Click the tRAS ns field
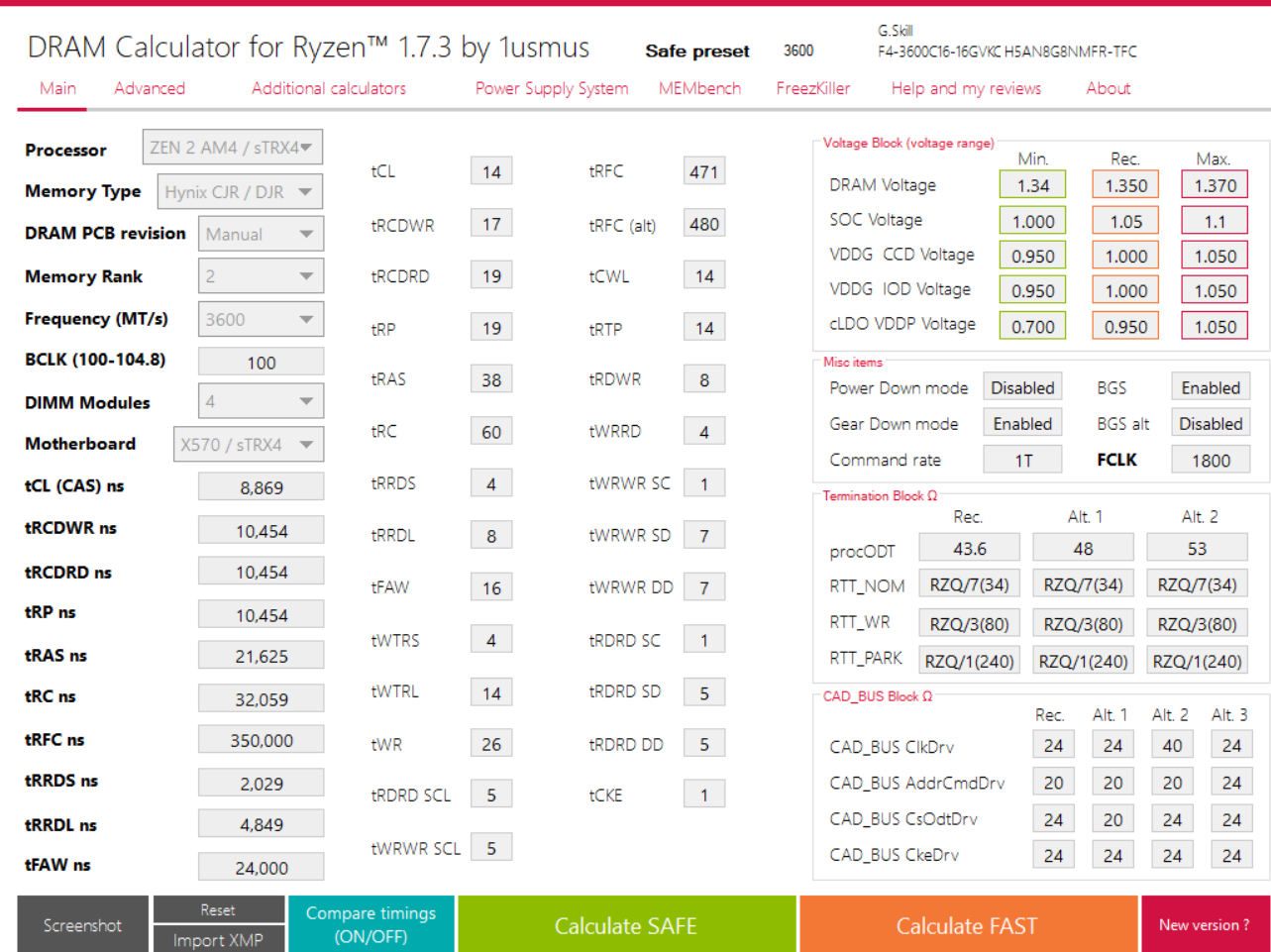1271x952 pixels. tap(261, 656)
